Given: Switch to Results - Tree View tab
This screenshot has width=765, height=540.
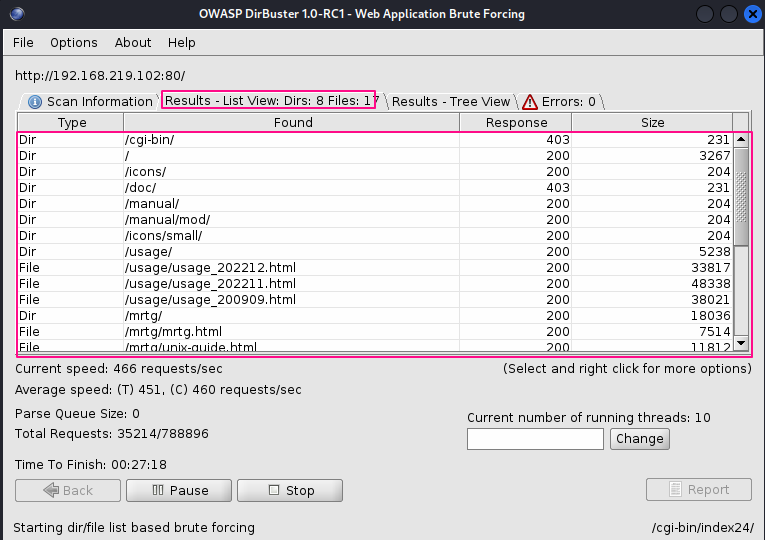Looking at the screenshot, I should pos(450,101).
